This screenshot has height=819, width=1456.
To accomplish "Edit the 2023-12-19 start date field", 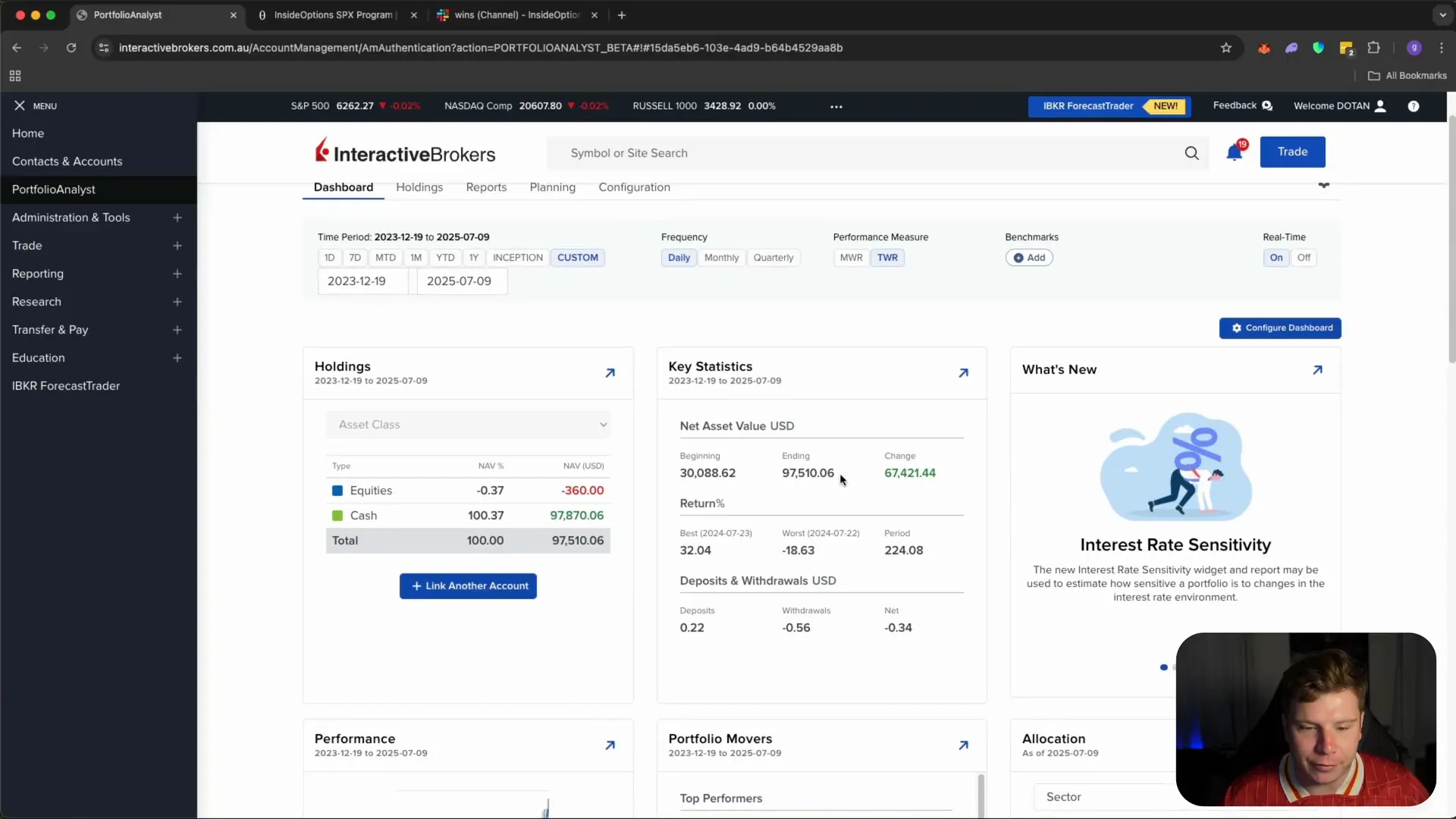I will click(362, 281).
